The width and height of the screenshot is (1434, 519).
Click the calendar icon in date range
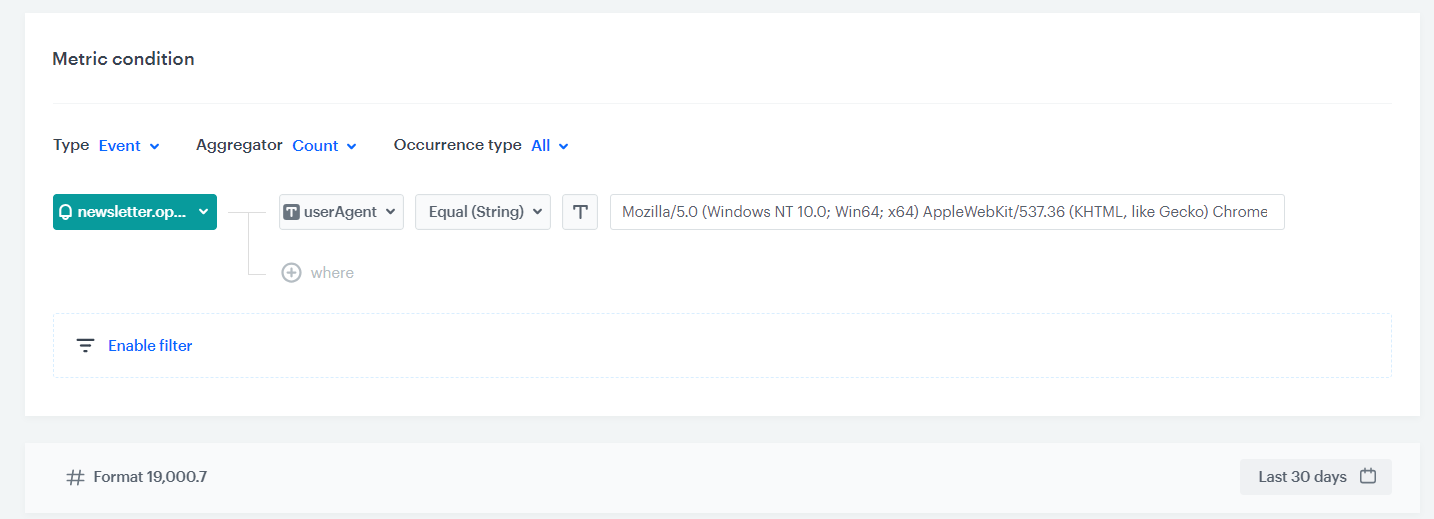point(1368,476)
